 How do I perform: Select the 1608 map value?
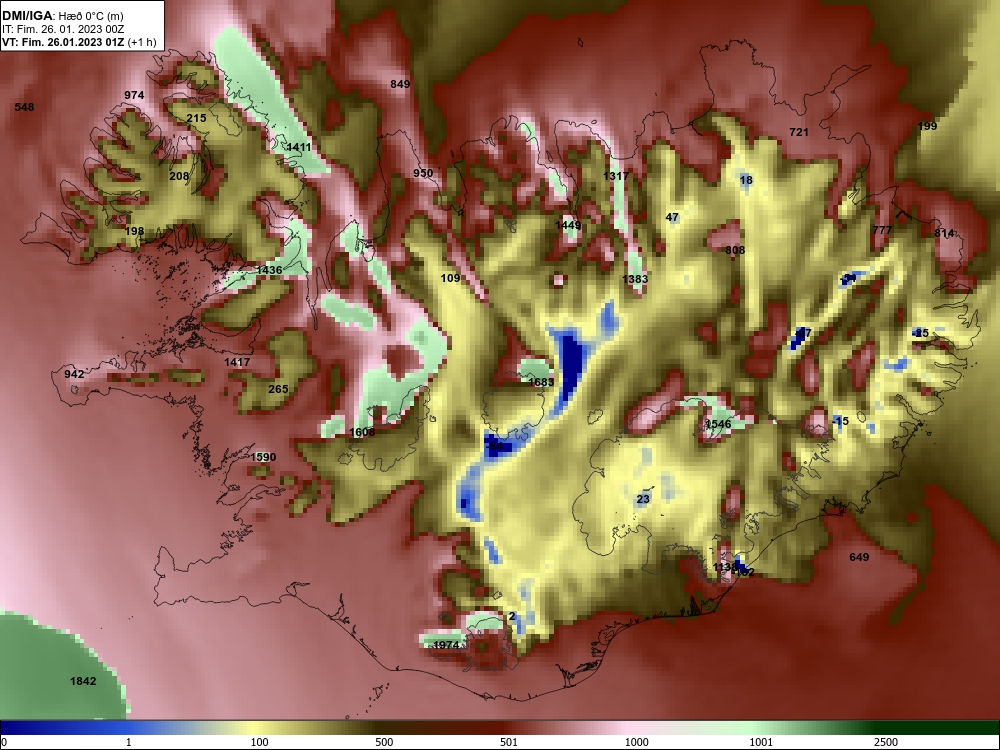click(362, 432)
